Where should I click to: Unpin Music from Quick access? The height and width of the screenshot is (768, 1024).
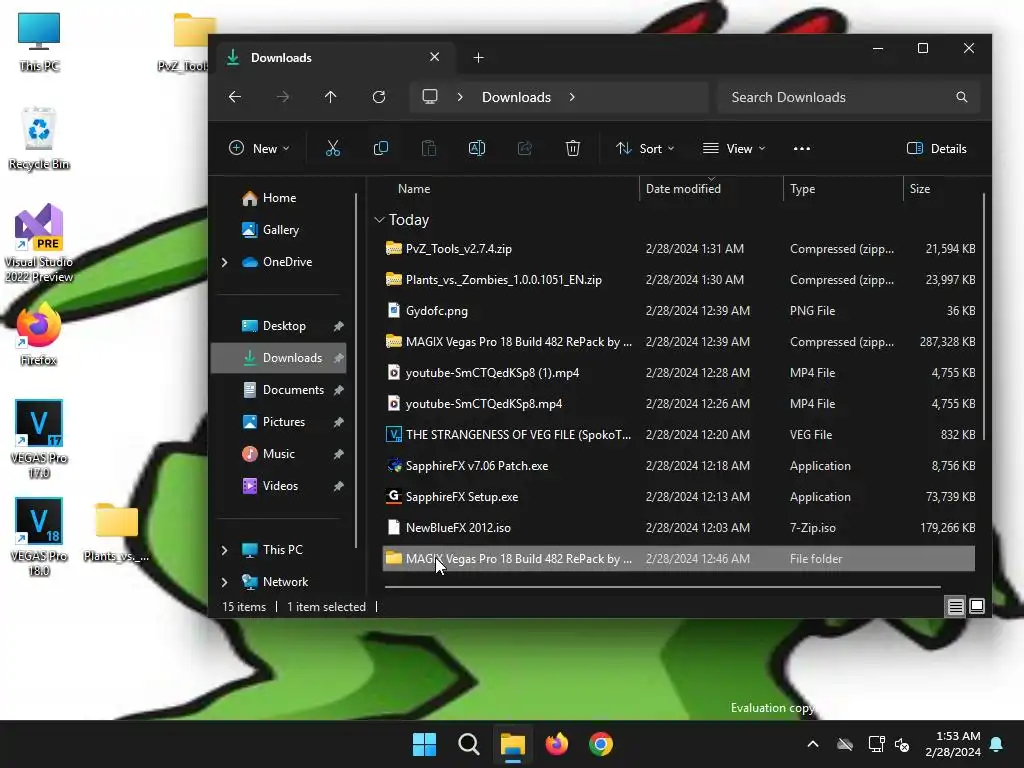click(x=338, y=454)
